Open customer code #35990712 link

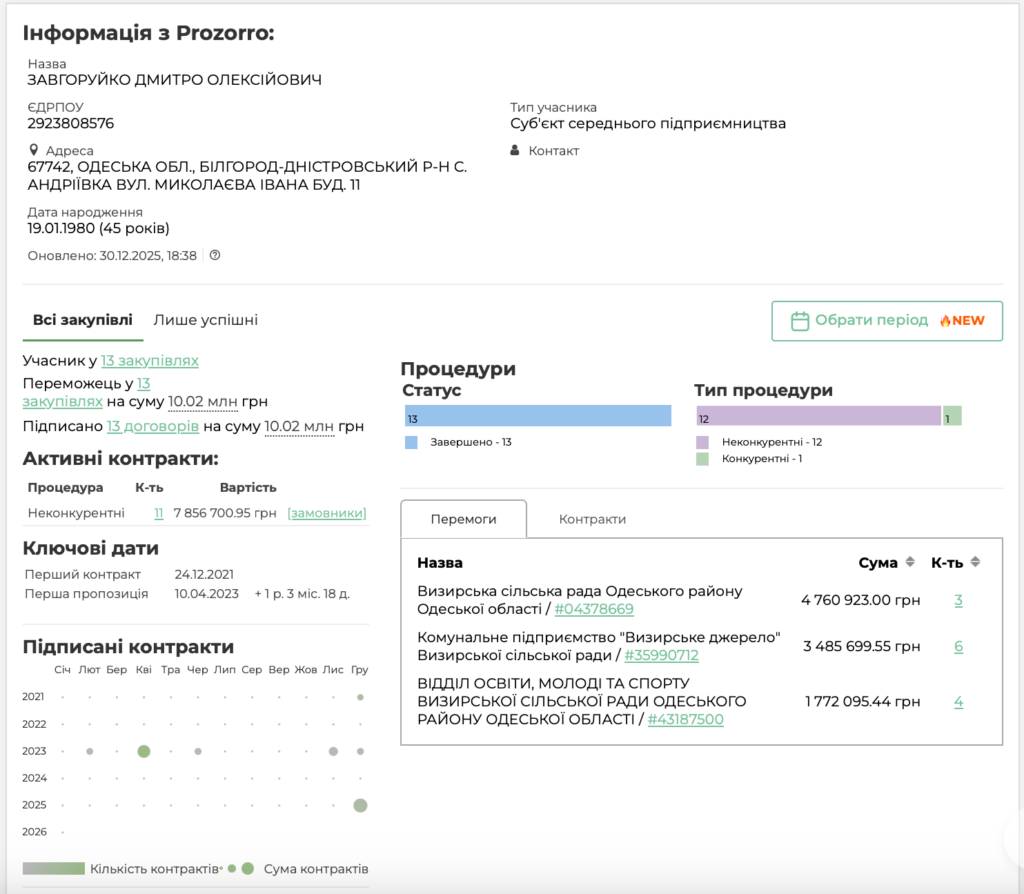pos(661,655)
